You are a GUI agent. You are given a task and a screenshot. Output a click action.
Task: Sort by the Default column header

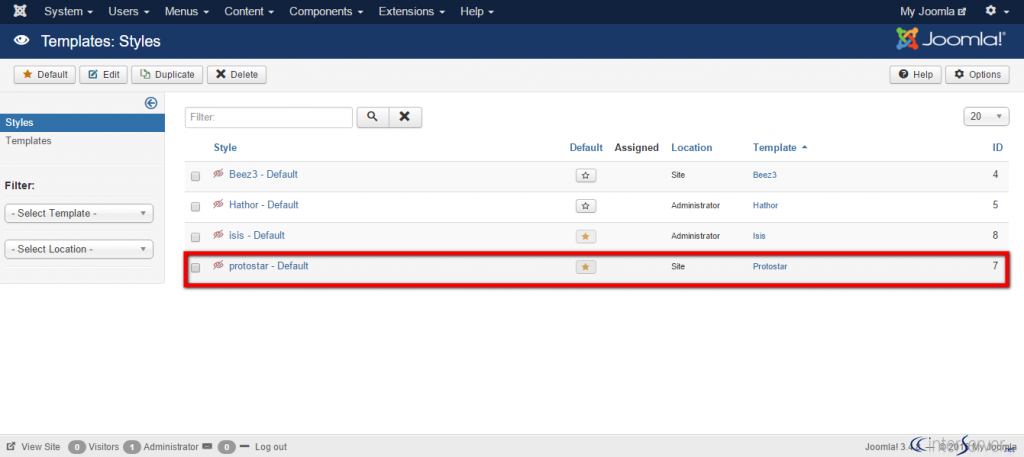coord(586,148)
